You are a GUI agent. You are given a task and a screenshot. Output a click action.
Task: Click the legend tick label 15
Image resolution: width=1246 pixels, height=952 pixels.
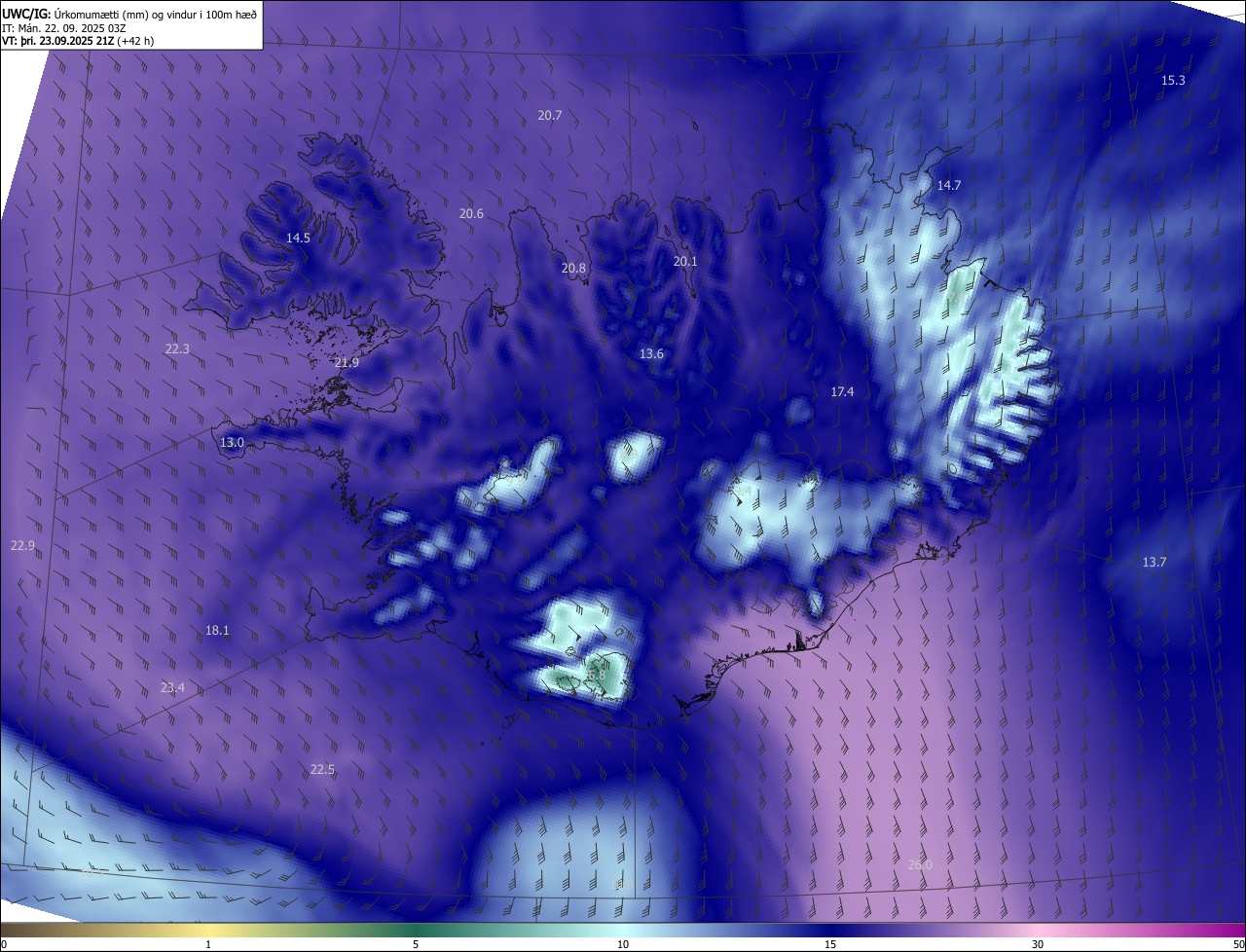pyautogui.click(x=830, y=944)
